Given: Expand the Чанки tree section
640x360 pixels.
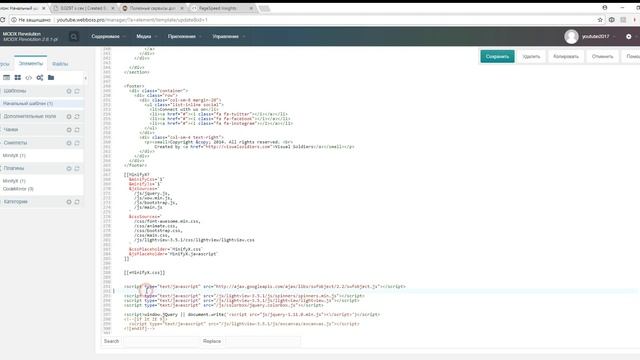Looking at the screenshot, I should click(x=11, y=130).
